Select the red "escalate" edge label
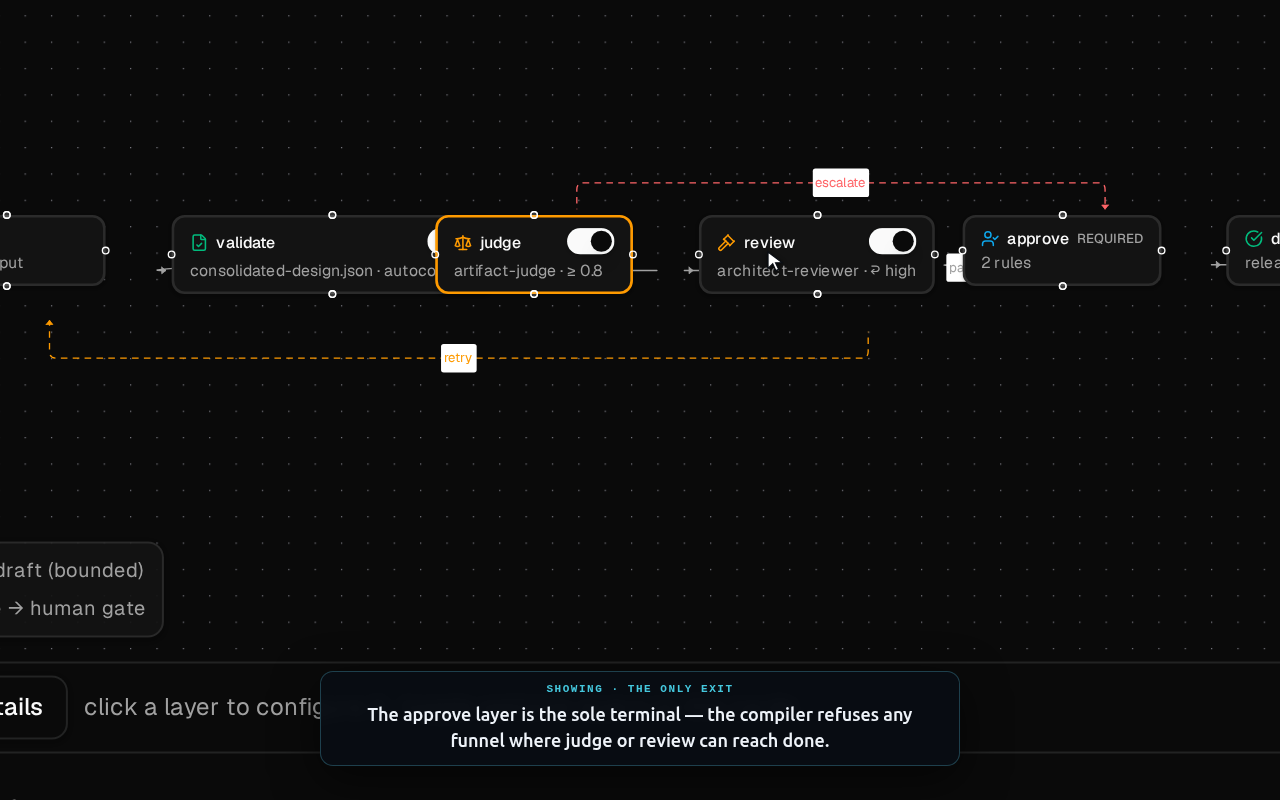 [840, 183]
